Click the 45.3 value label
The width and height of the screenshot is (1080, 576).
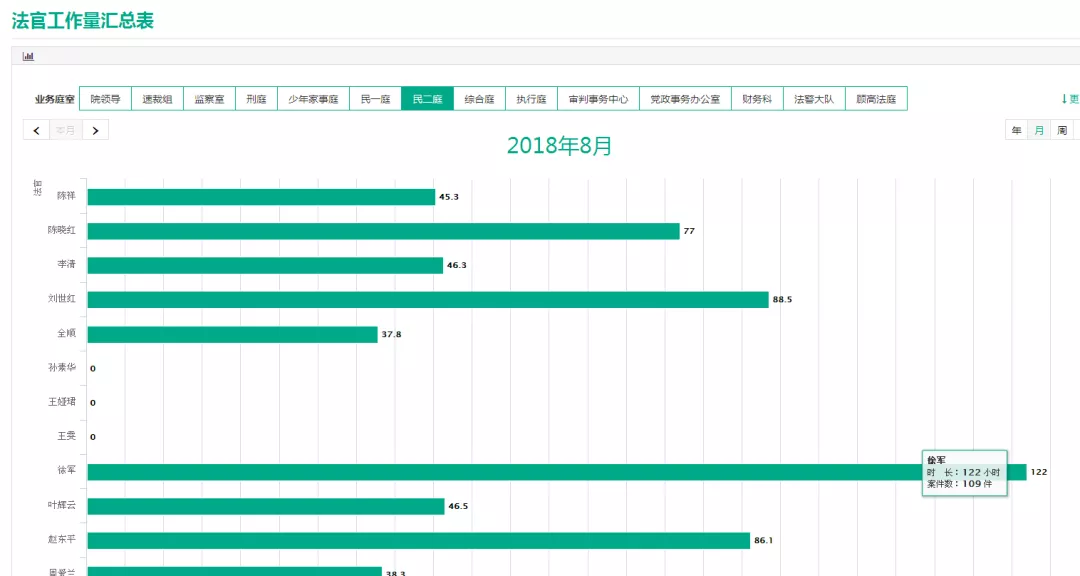[x=449, y=197]
